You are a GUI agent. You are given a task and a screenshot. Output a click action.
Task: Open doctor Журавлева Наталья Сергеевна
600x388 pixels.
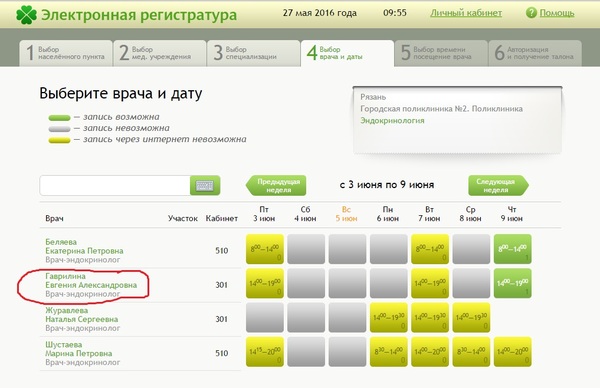82,315
